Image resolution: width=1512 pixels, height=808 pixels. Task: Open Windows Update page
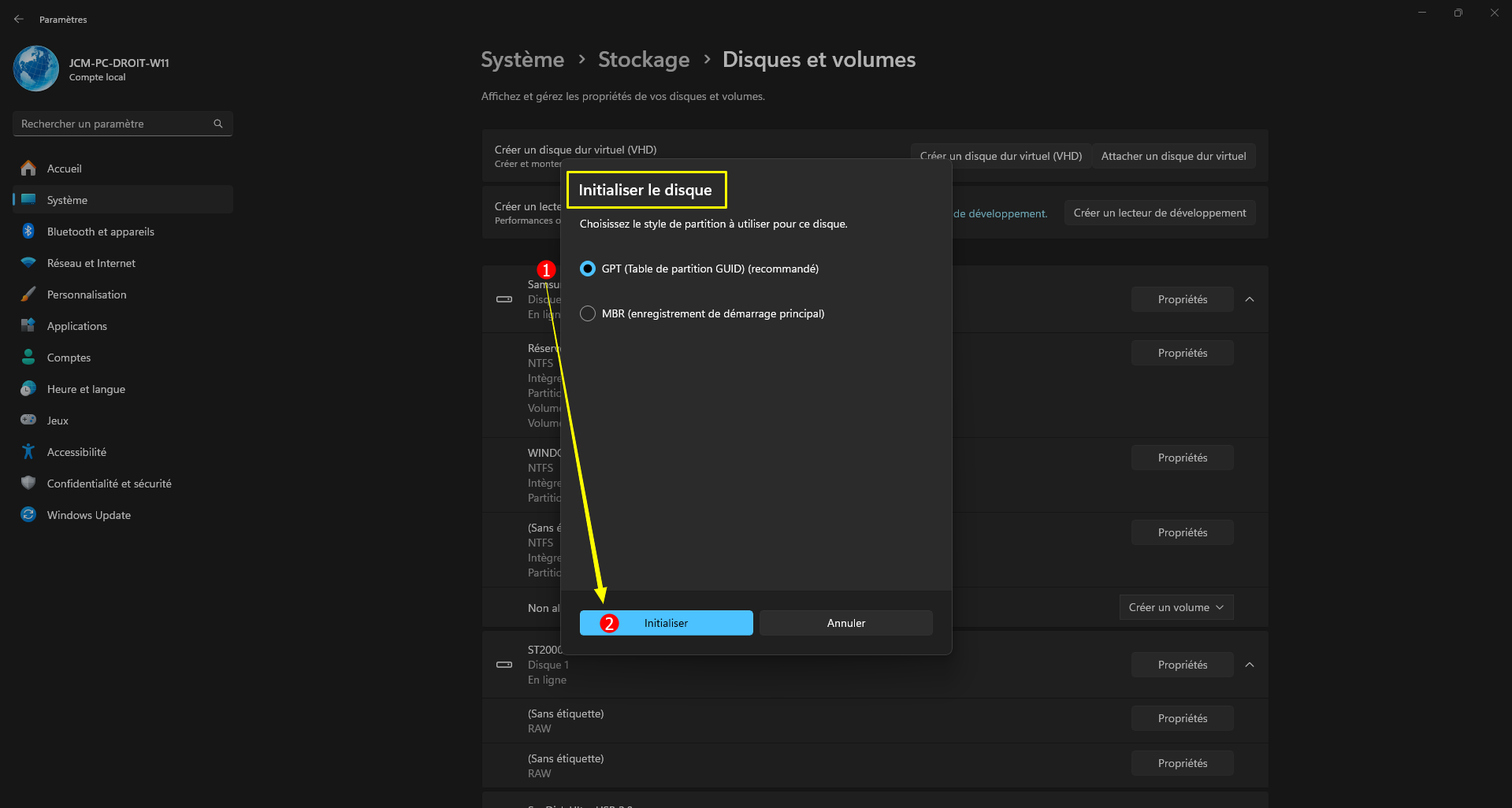click(x=88, y=515)
